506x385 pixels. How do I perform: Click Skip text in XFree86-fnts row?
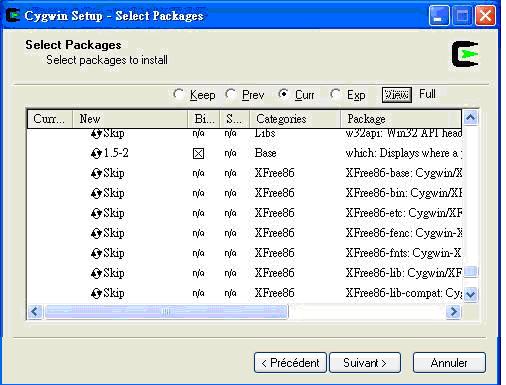[x=114, y=253]
